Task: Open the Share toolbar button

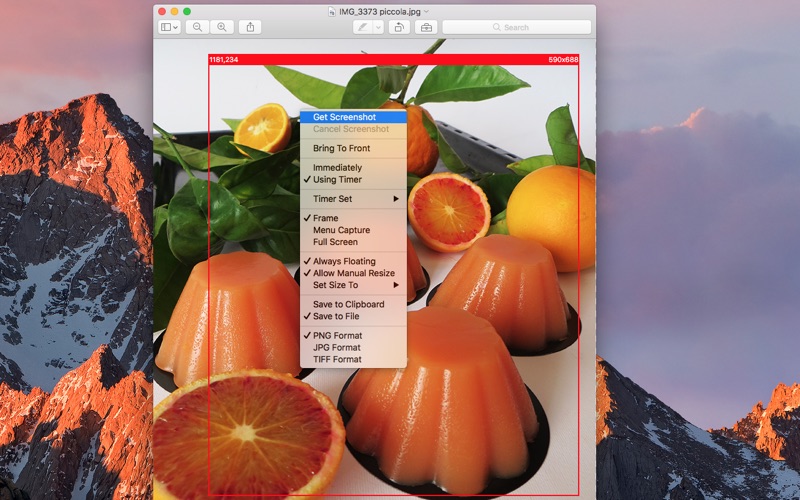Action: pos(250,27)
